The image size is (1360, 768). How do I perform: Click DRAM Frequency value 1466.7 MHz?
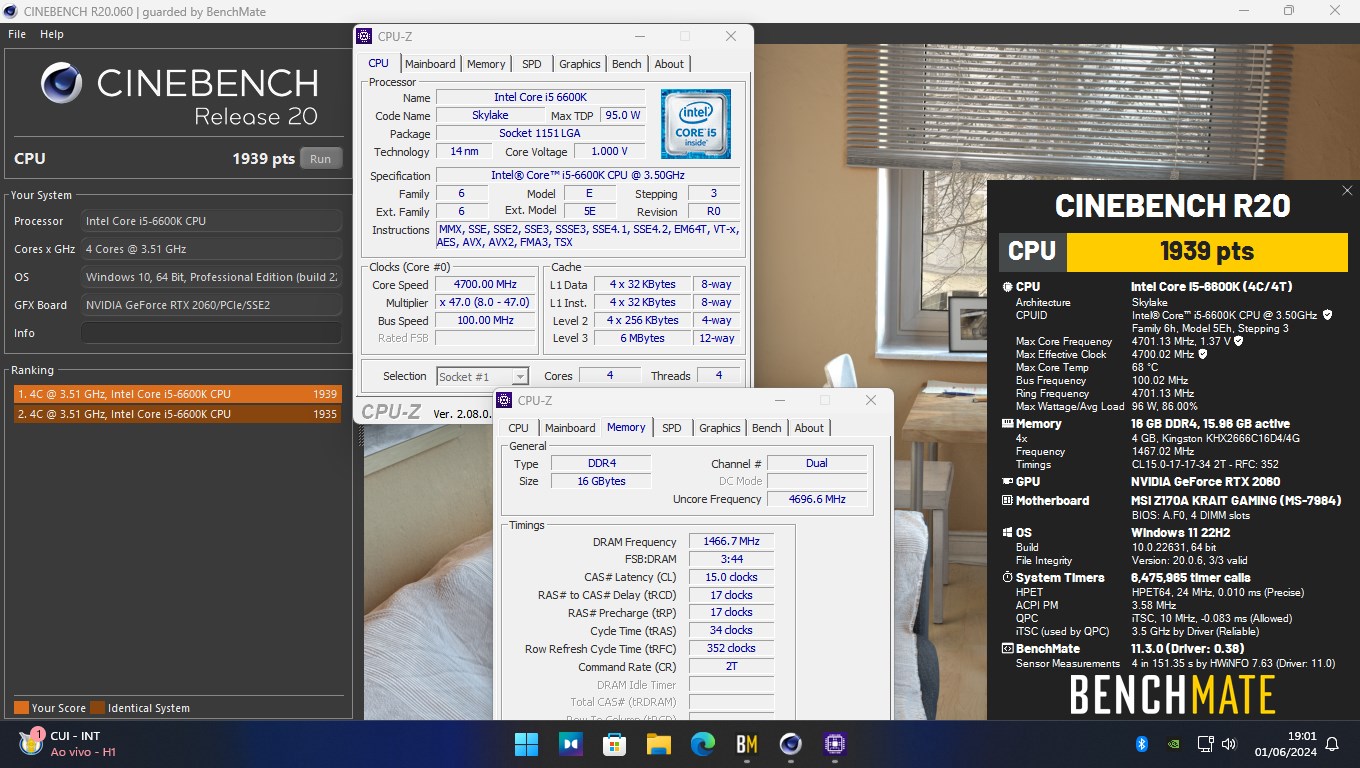(x=731, y=541)
